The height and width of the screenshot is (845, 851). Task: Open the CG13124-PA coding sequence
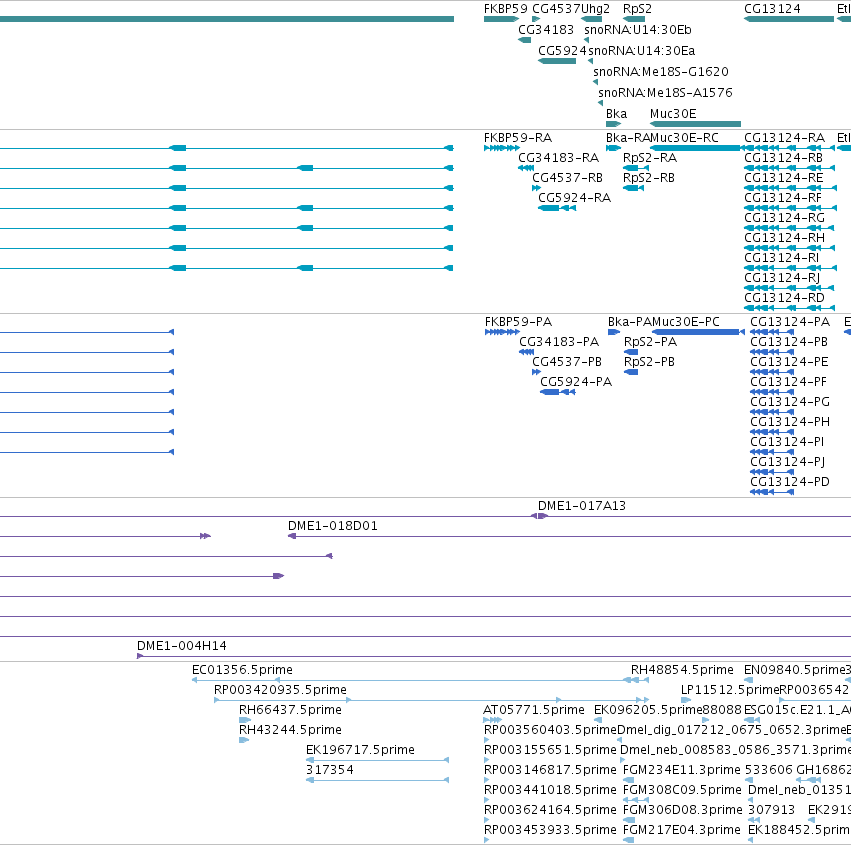[x=772, y=332]
